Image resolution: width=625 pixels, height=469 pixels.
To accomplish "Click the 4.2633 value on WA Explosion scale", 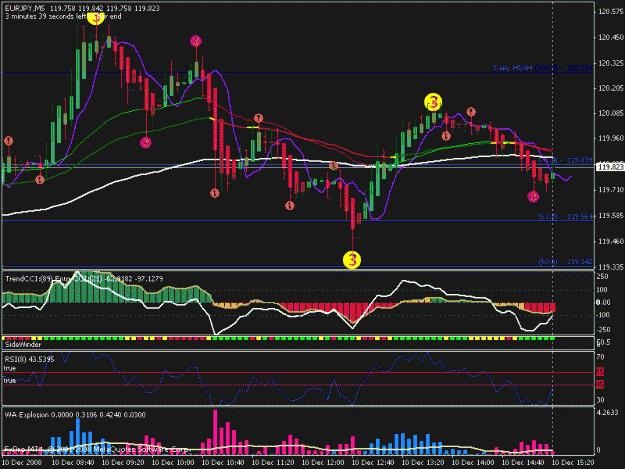I will [x=607, y=412].
